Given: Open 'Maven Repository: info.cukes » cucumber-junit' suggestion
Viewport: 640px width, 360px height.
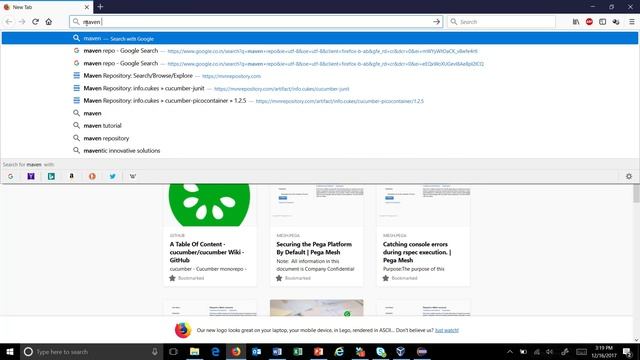Looking at the screenshot, I should tap(320, 88).
